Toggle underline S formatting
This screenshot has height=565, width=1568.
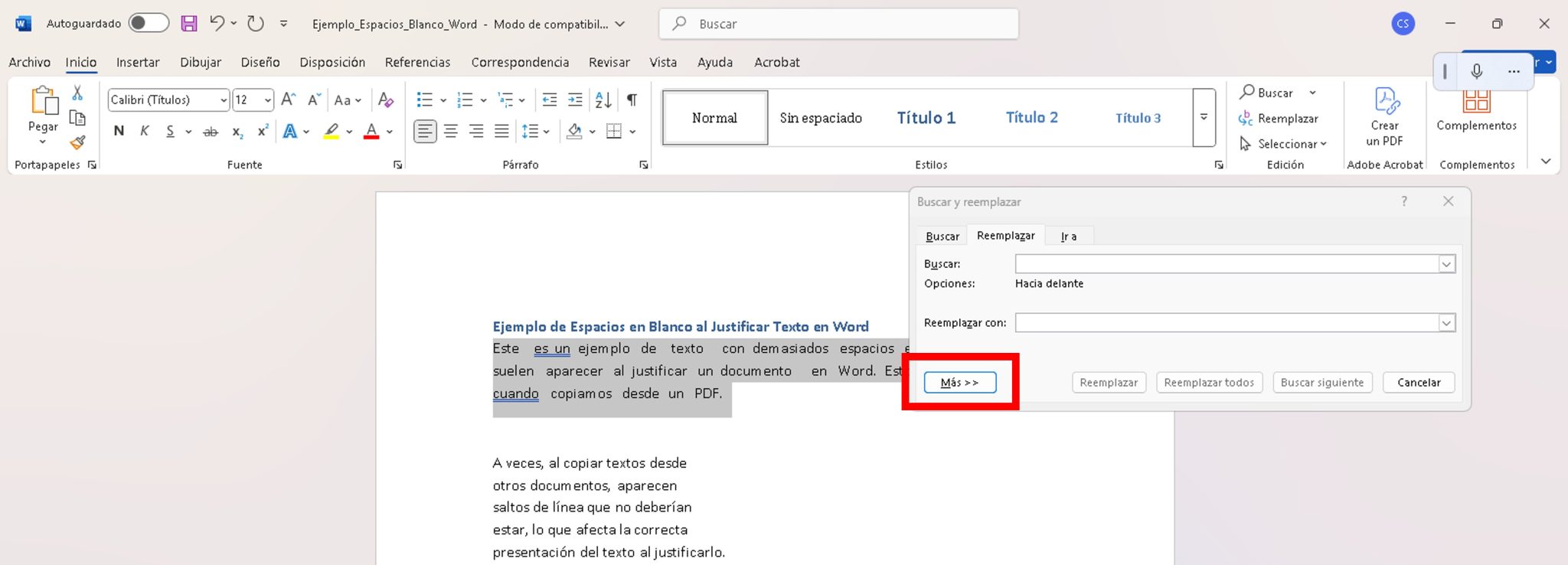coord(170,132)
